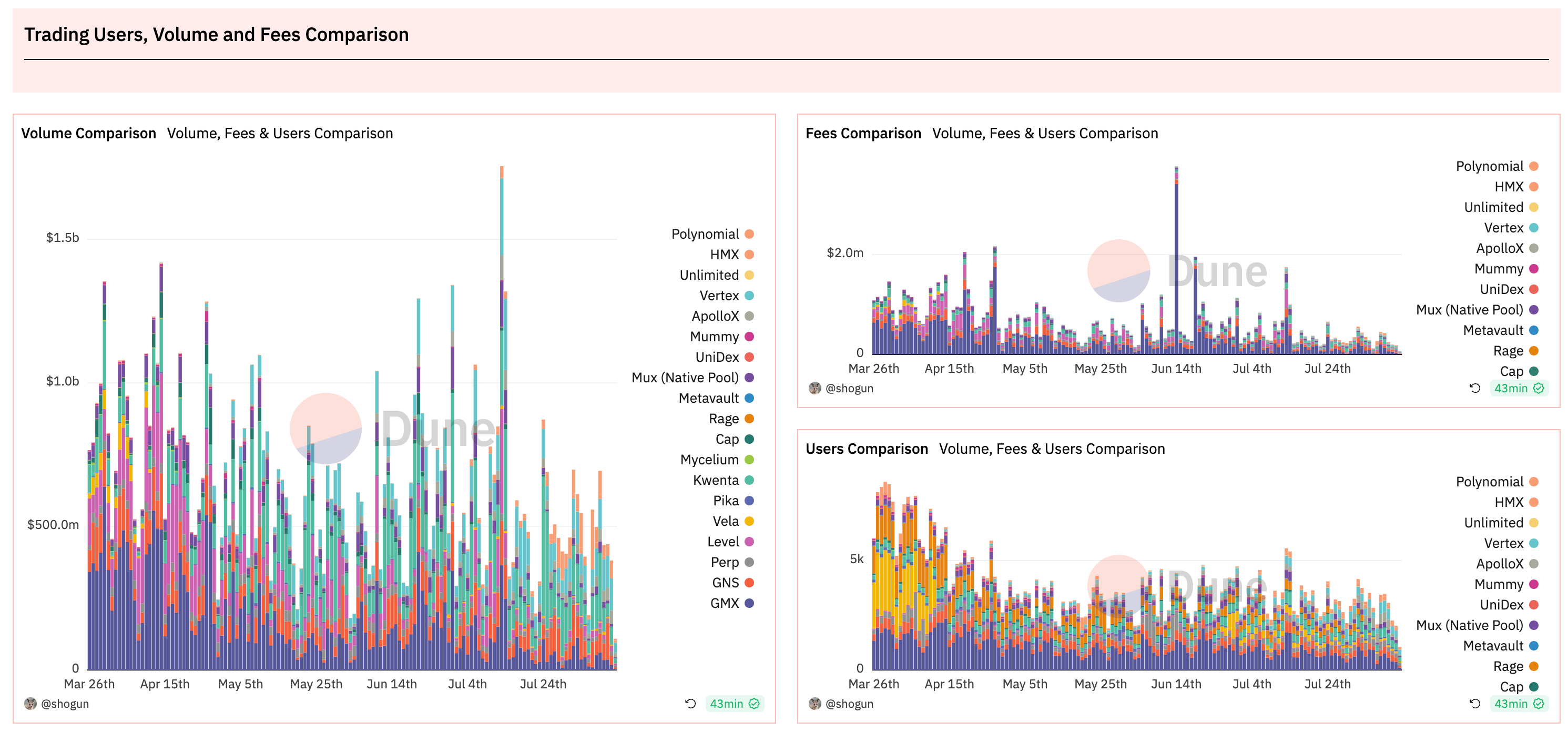Toggle UniDex series in Users Comparison legend

1510,605
